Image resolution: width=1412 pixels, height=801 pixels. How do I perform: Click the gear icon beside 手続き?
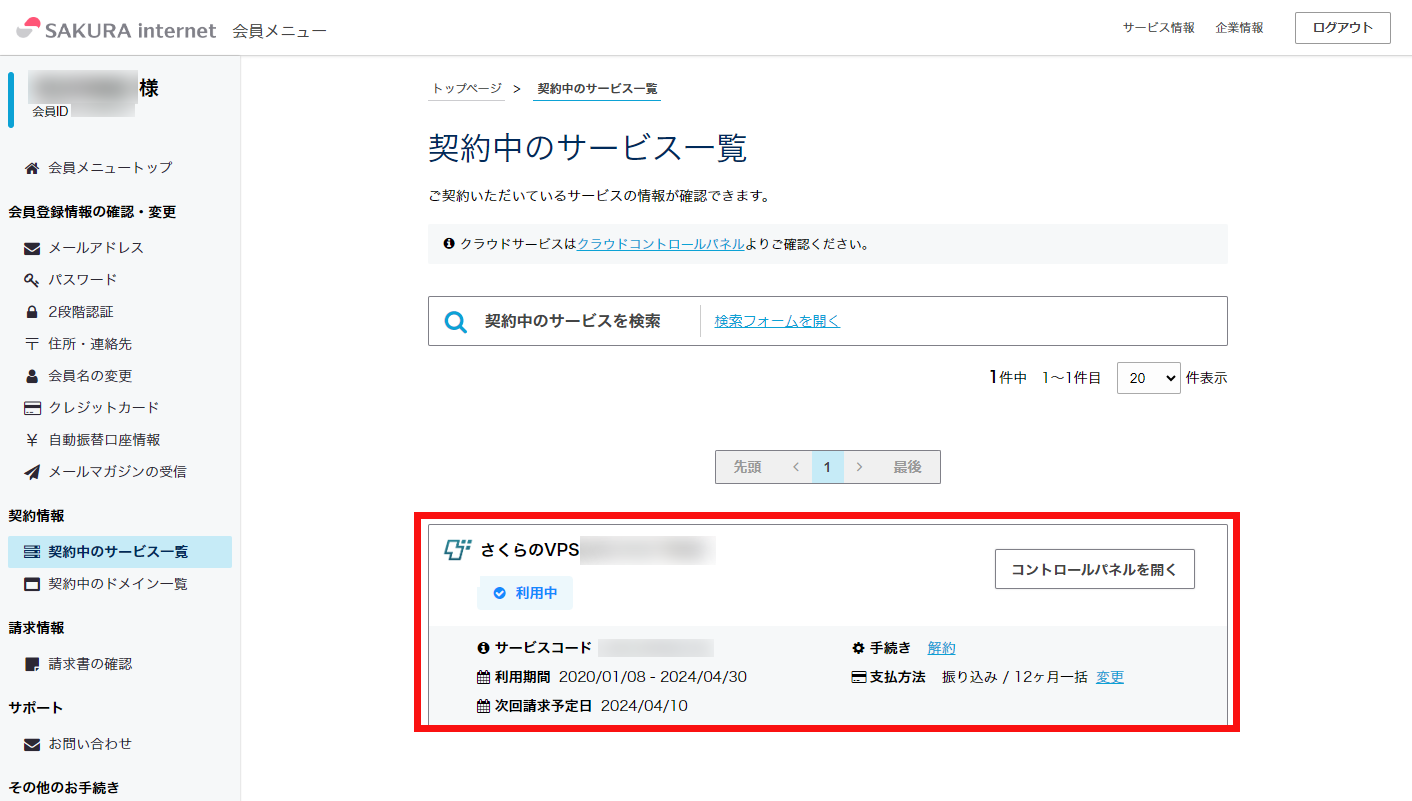tap(858, 648)
